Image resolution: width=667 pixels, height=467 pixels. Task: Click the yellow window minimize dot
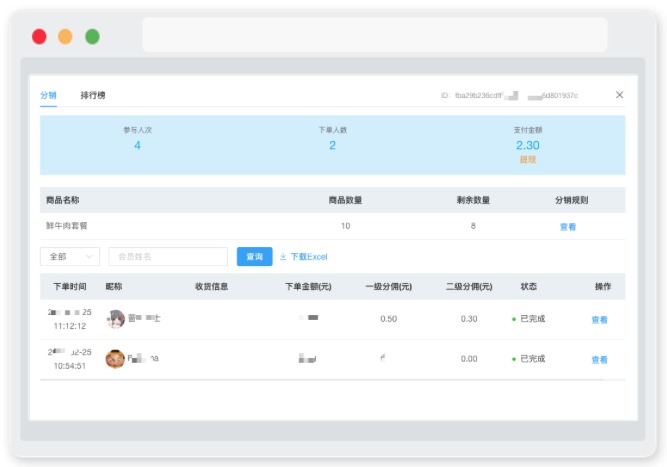tap(65, 37)
